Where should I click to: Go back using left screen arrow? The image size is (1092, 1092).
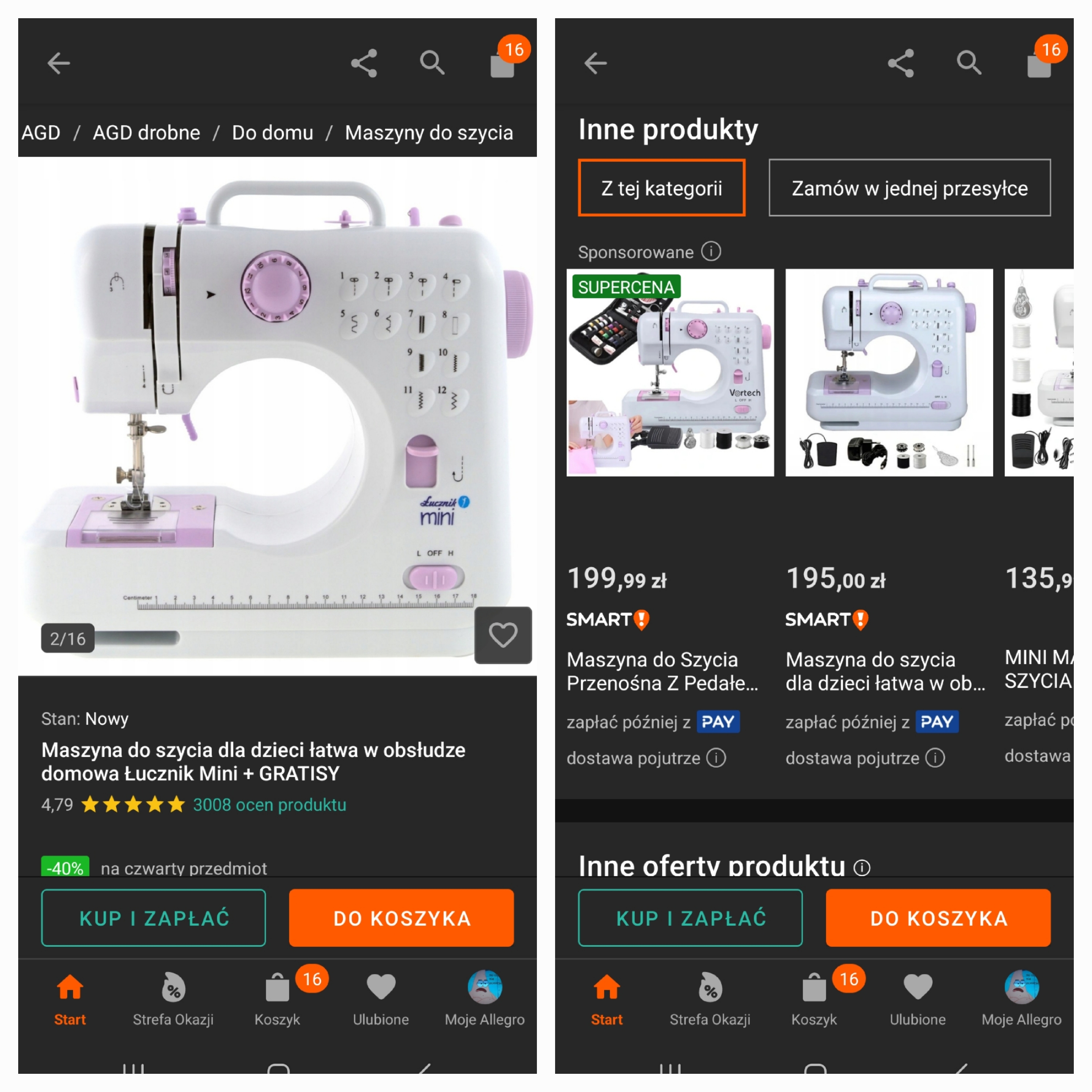tap(59, 63)
